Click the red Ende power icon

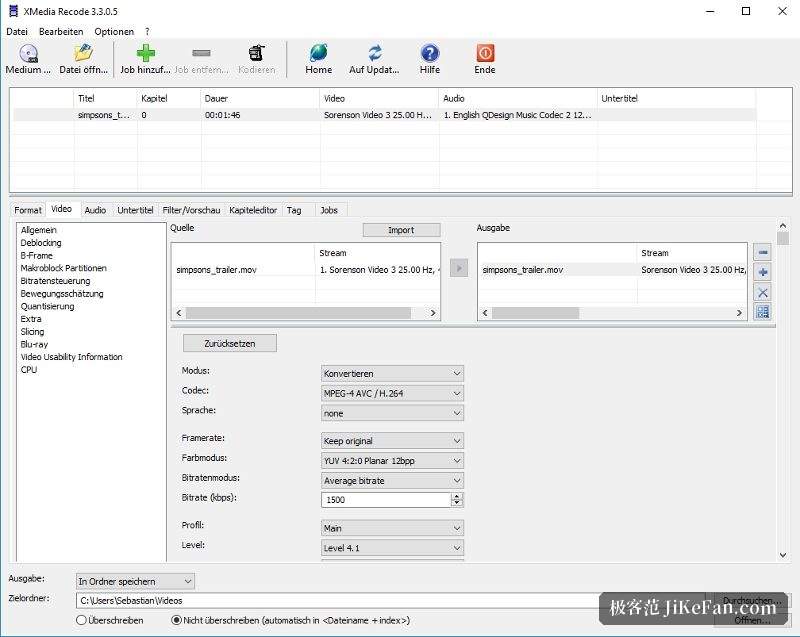click(485, 53)
